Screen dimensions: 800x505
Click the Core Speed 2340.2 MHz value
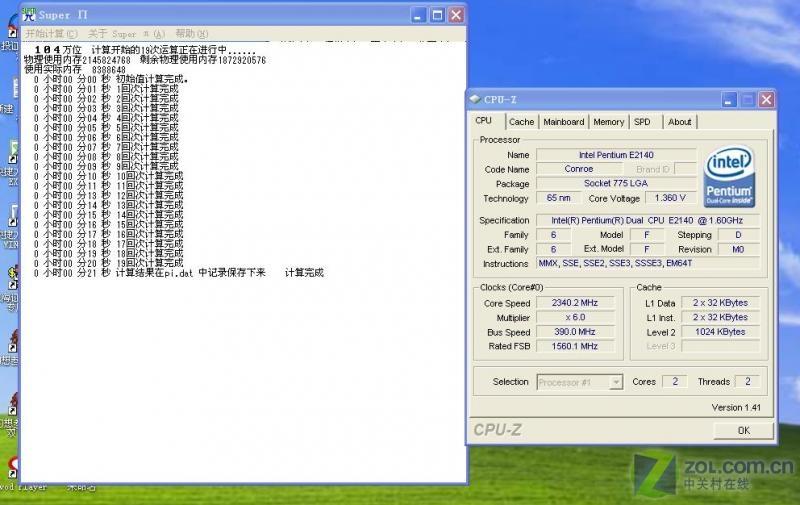(574, 303)
